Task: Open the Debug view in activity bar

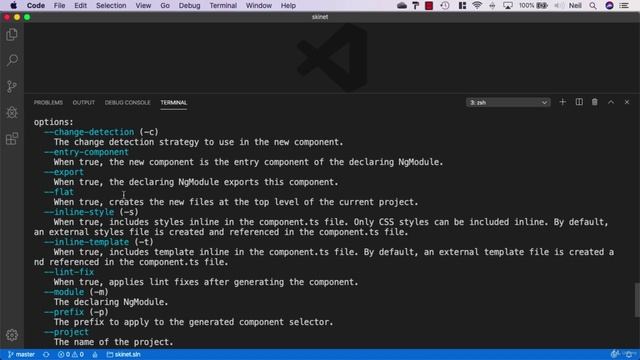Action: point(12,113)
